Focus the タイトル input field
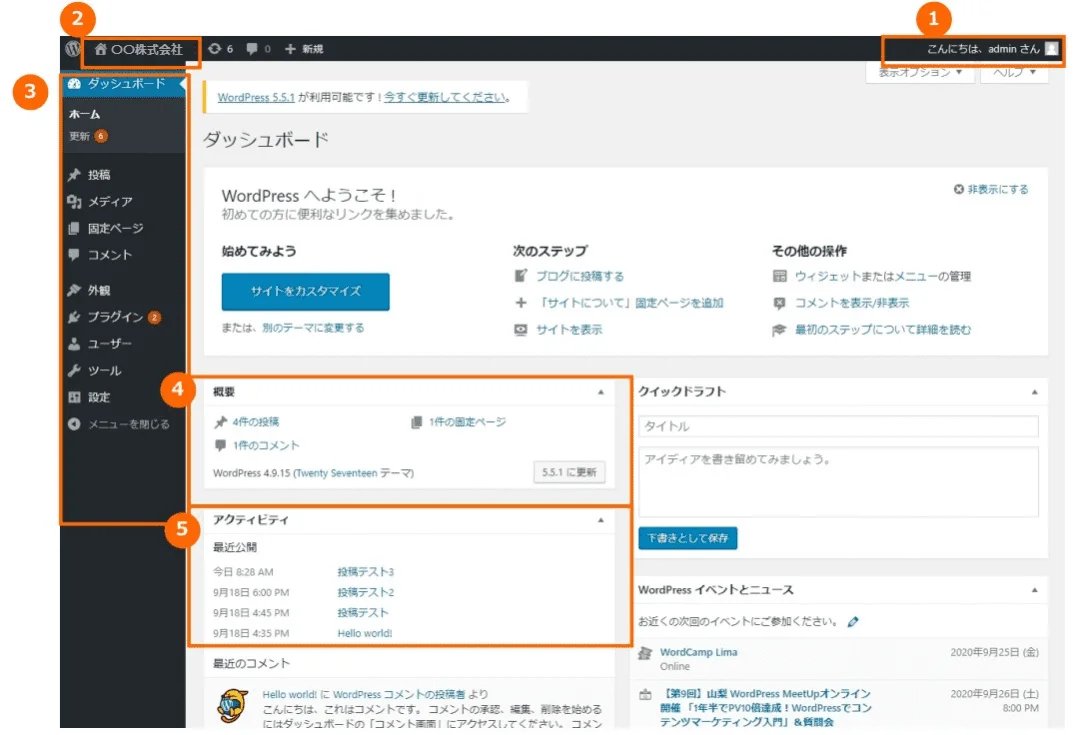1078x735 pixels. point(838,426)
